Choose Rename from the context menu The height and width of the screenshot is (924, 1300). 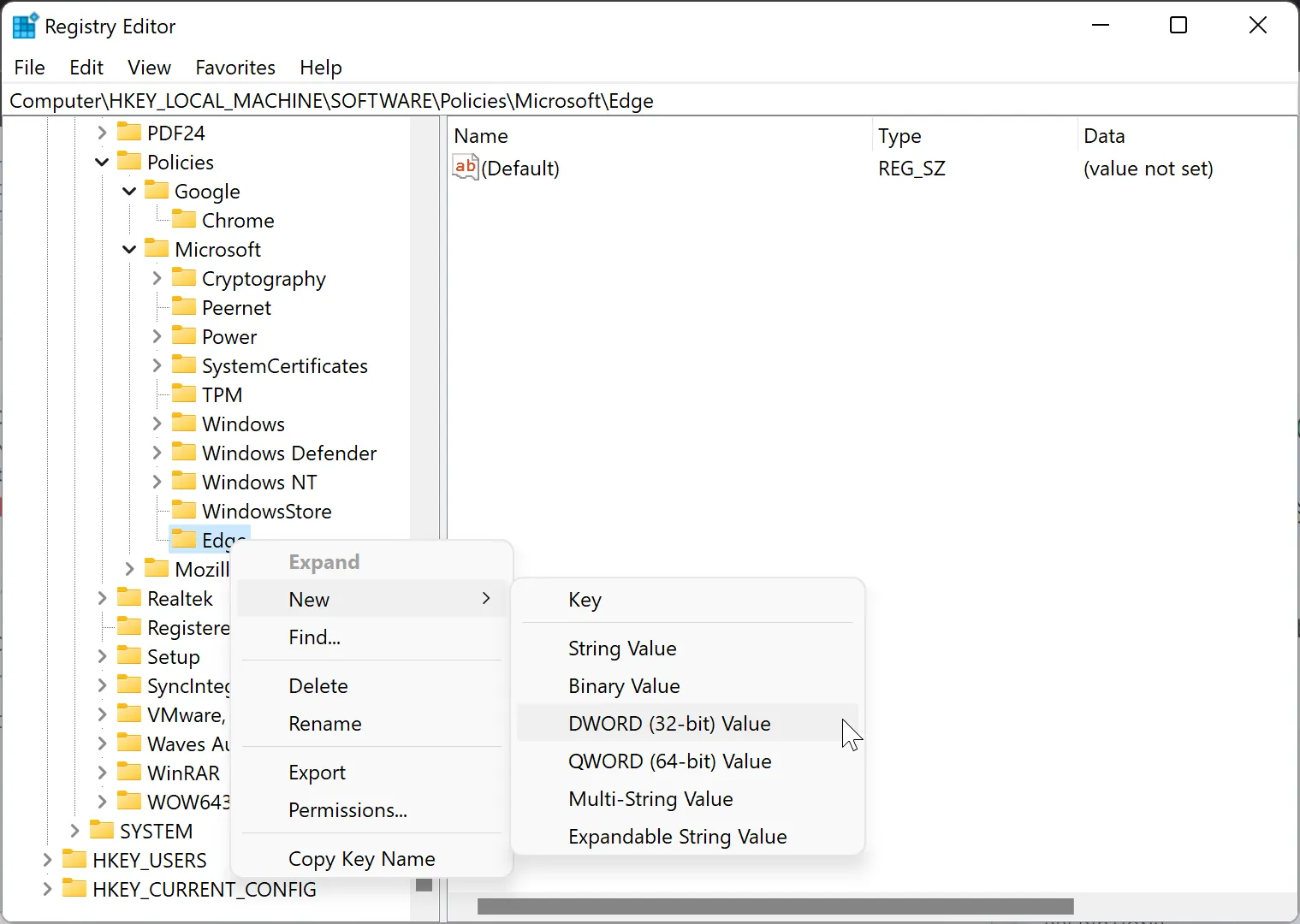tap(324, 723)
